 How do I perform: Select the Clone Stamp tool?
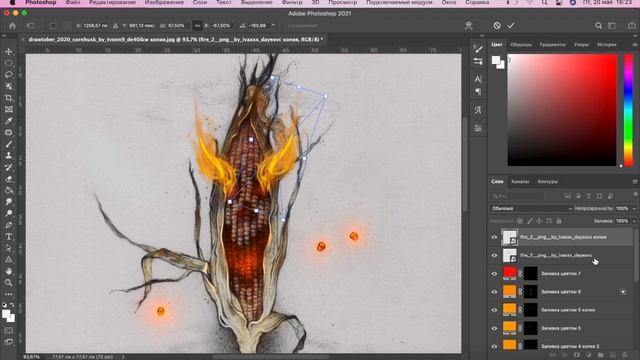tap(9, 156)
